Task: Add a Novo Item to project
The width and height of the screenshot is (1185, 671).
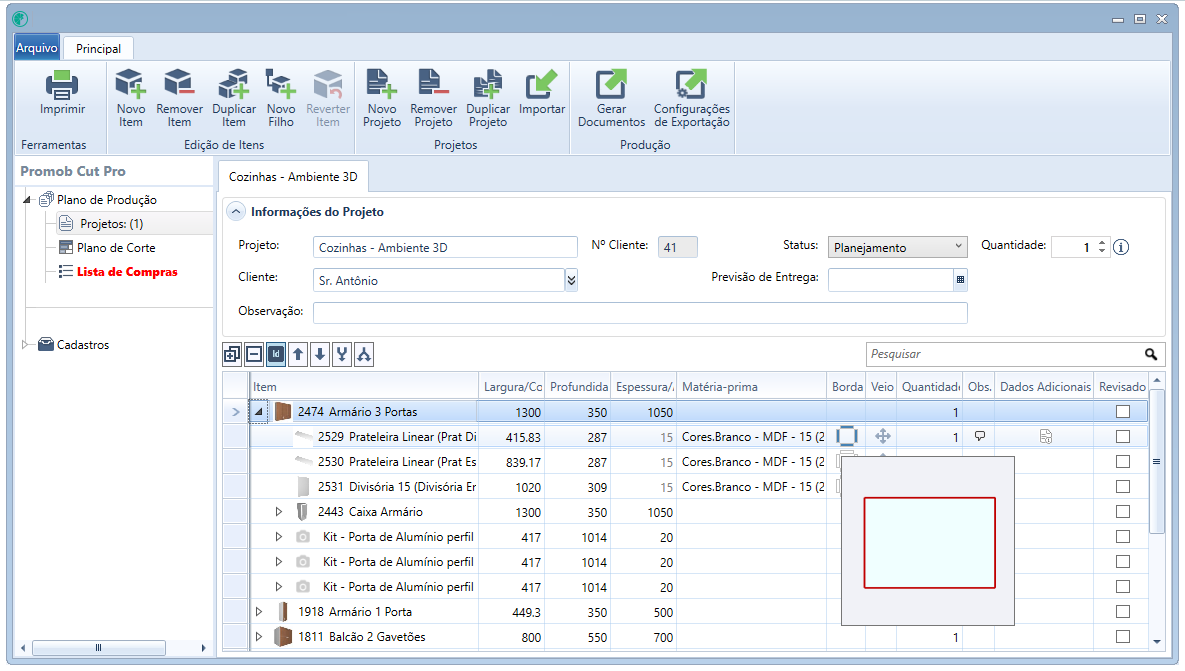Action: (131, 98)
